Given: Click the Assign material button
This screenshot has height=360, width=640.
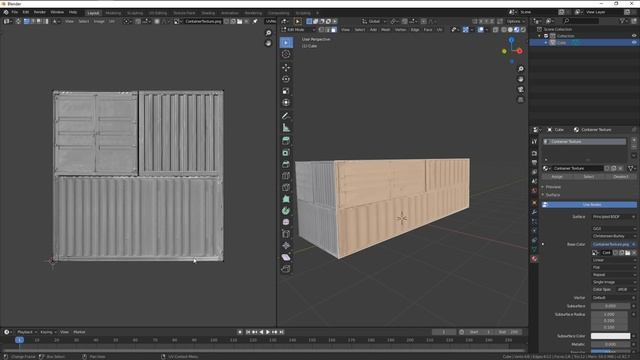Looking at the screenshot, I should click(x=557, y=177).
